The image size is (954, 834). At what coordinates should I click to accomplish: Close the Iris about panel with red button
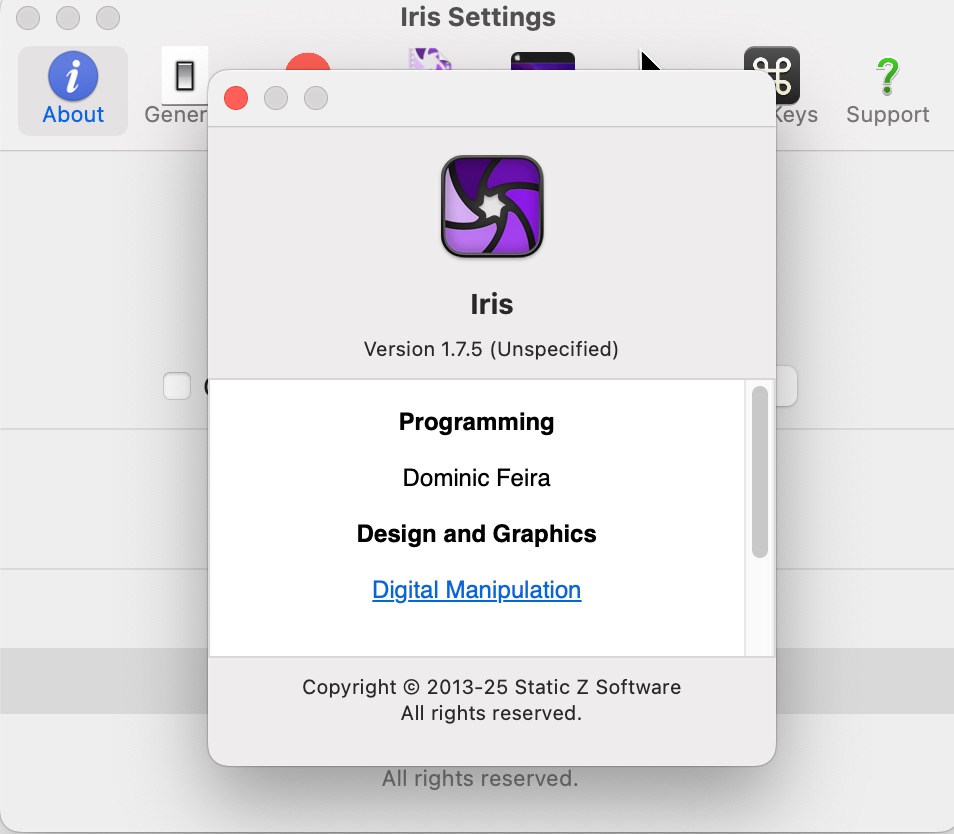[x=236, y=98]
